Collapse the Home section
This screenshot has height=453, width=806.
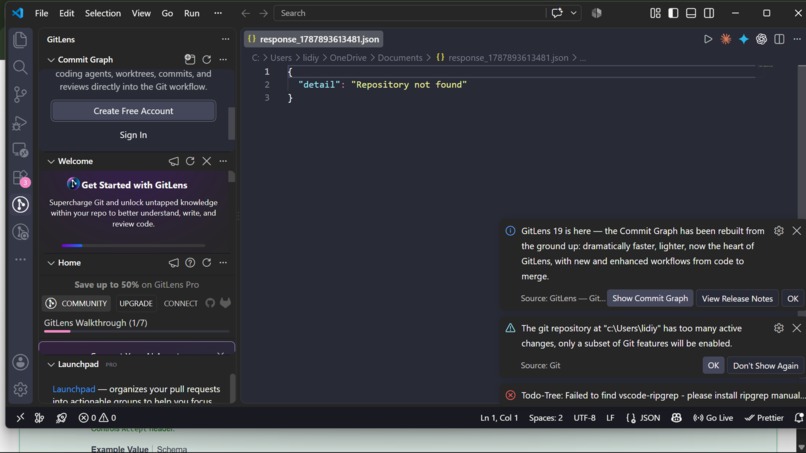51,263
